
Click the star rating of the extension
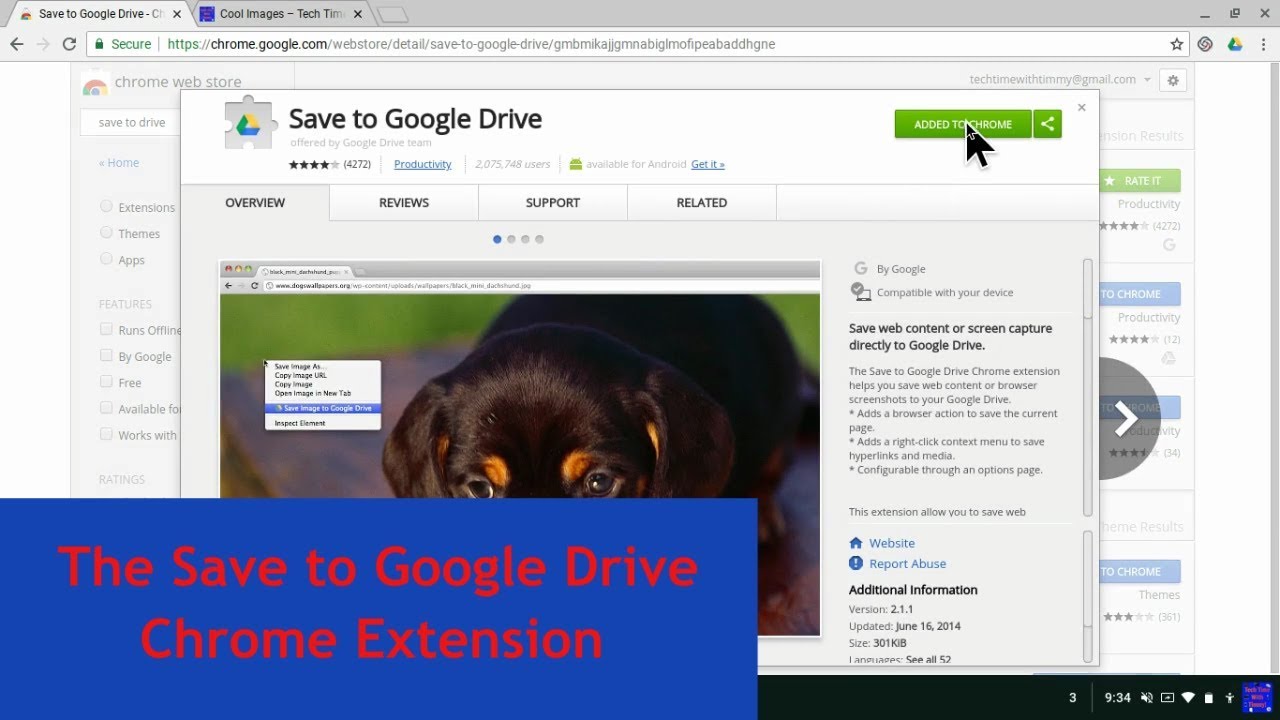click(x=314, y=164)
